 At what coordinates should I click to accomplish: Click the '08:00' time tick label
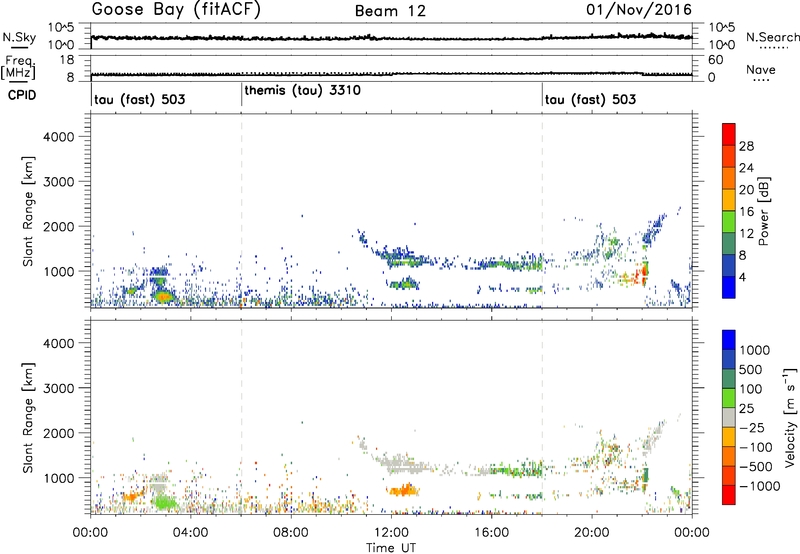point(291,533)
